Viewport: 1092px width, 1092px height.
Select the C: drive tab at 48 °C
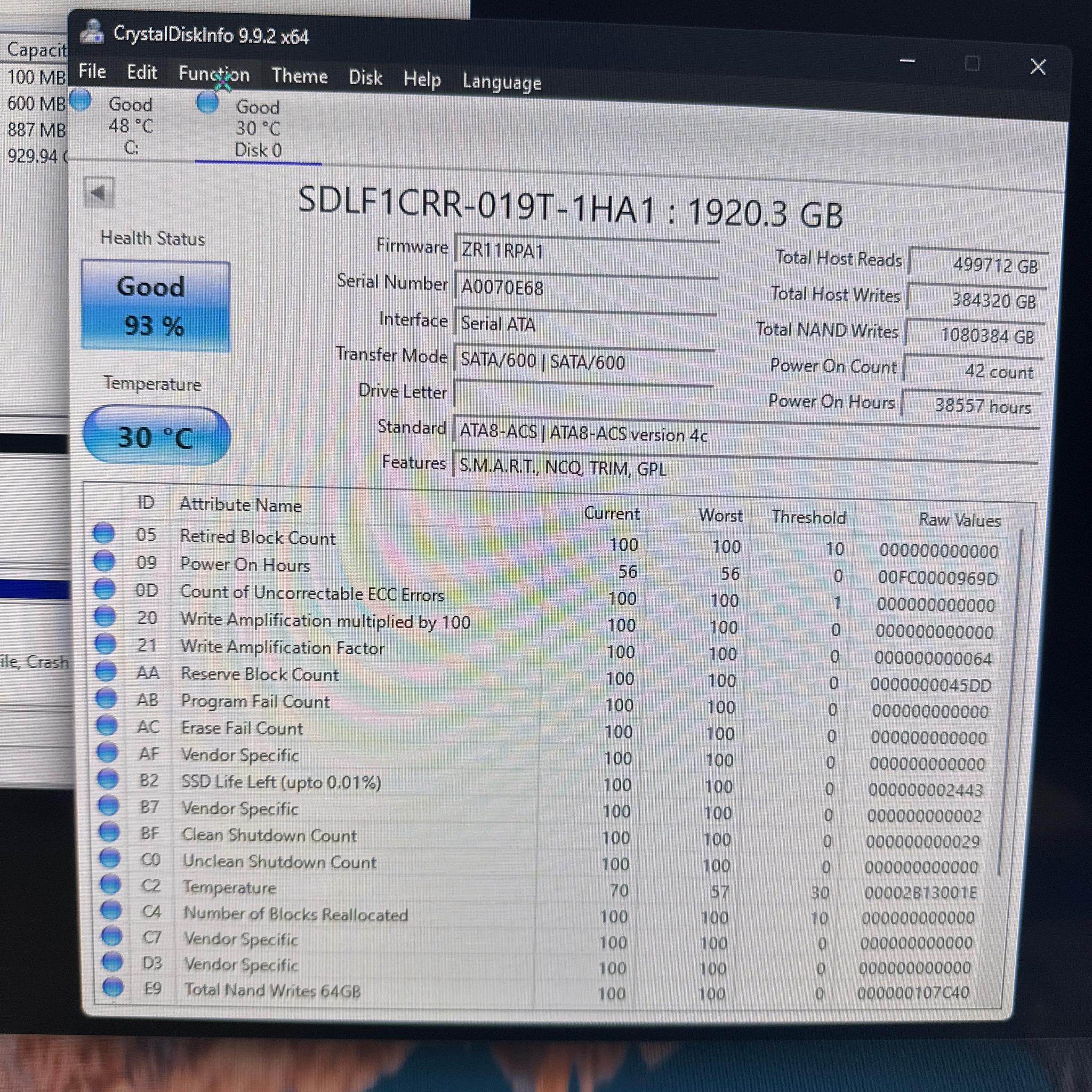click(x=131, y=126)
